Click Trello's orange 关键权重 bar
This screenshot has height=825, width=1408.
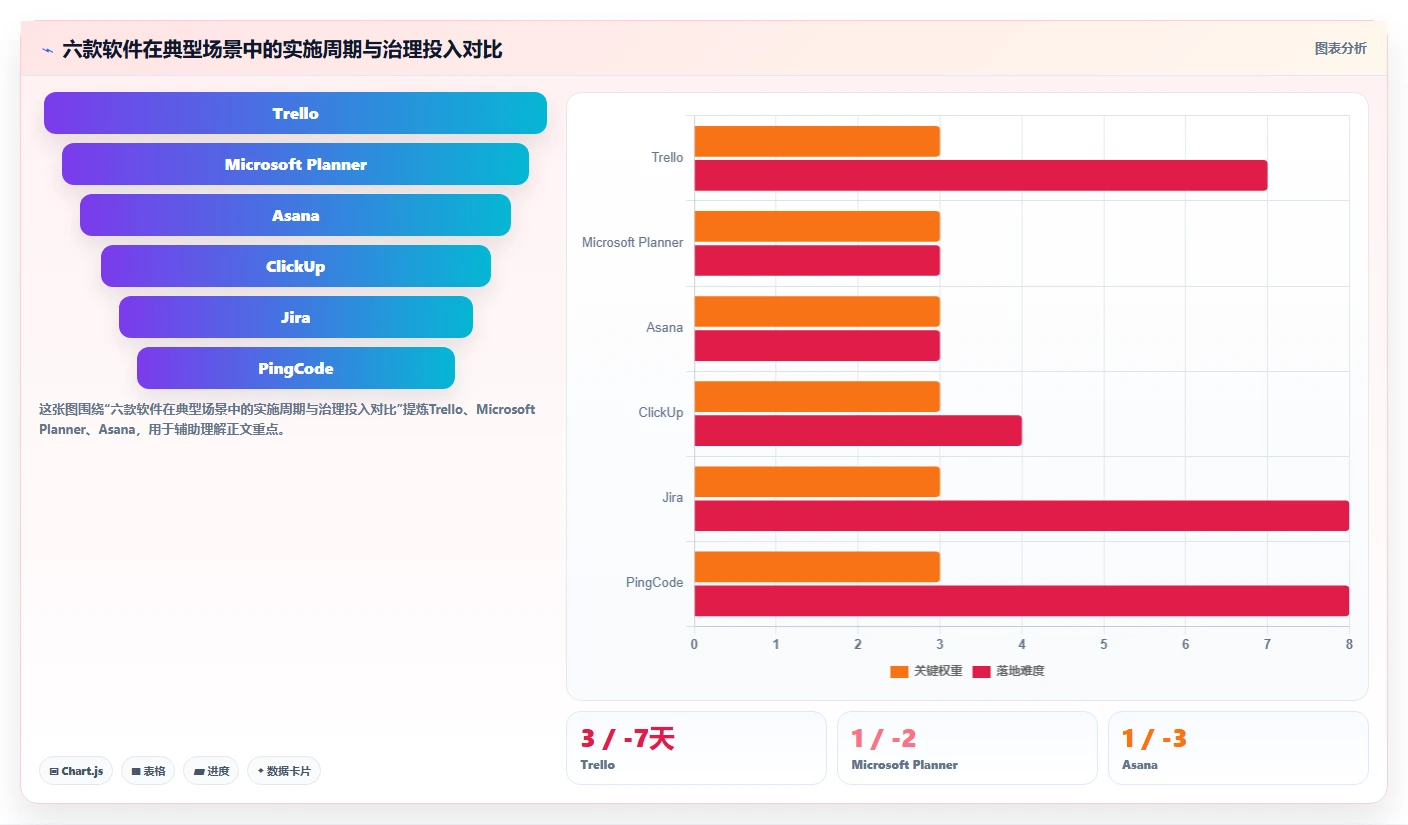pyautogui.click(x=817, y=141)
